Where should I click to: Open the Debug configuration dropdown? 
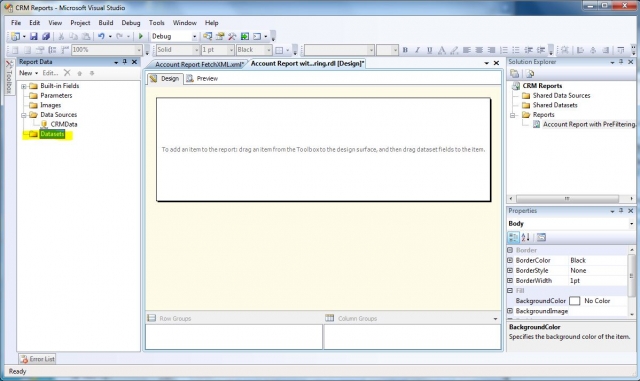pos(194,36)
